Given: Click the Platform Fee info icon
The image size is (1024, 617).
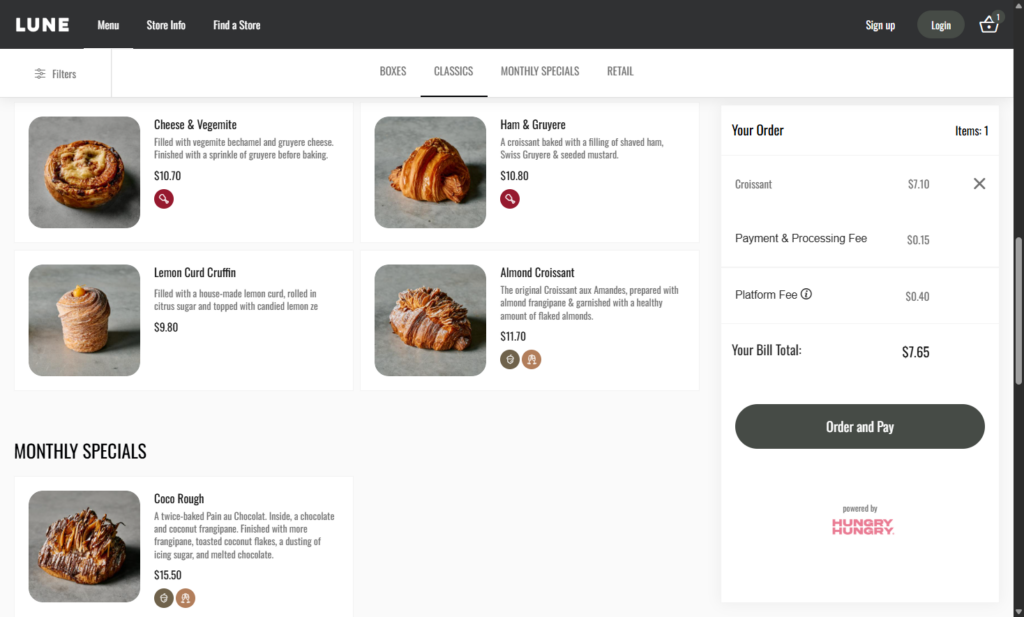Looking at the screenshot, I should [x=806, y=295].
